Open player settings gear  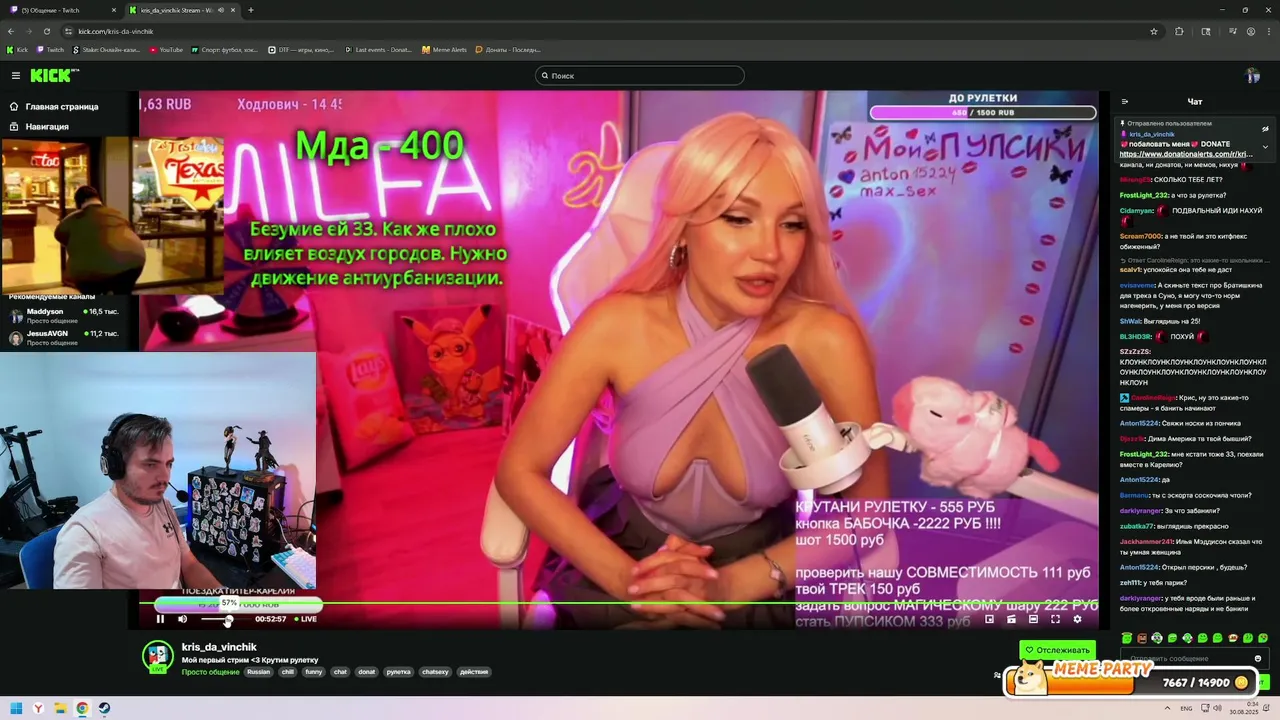(x=1077, y=619)
